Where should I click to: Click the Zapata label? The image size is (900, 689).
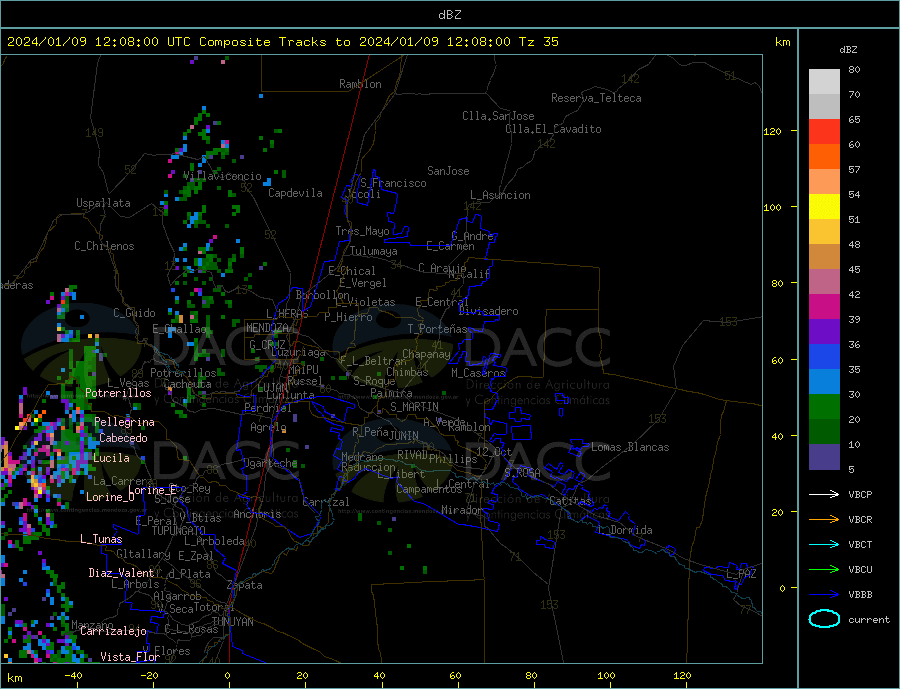click(245, 585)
